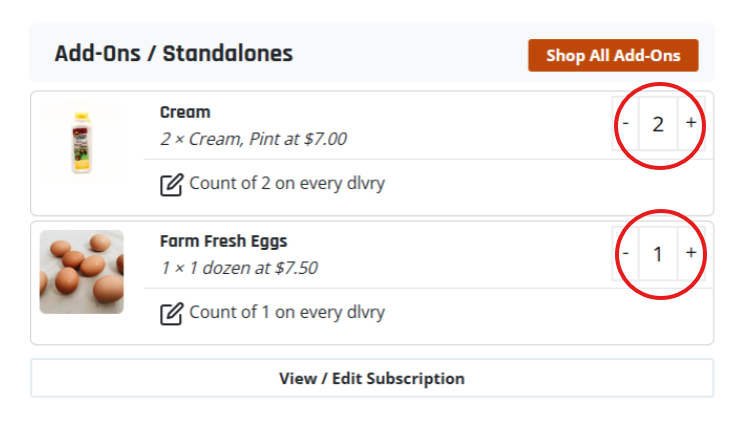This screenshot has width=751, height=422.
Task: Click the Shop All Add-Ons button
Action: pos(613,56)
